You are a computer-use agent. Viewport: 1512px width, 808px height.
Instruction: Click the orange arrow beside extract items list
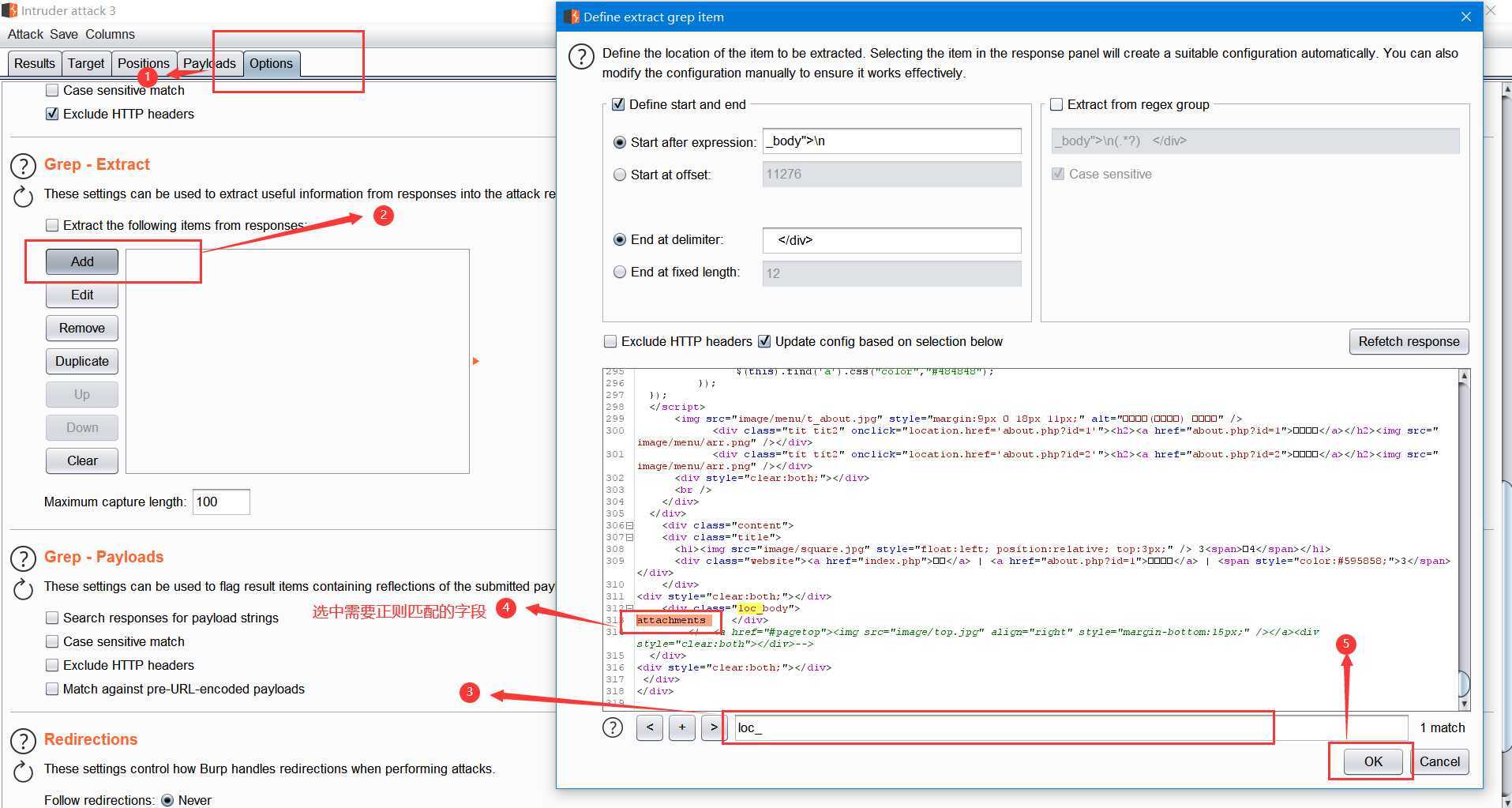[x=475, y=361]
